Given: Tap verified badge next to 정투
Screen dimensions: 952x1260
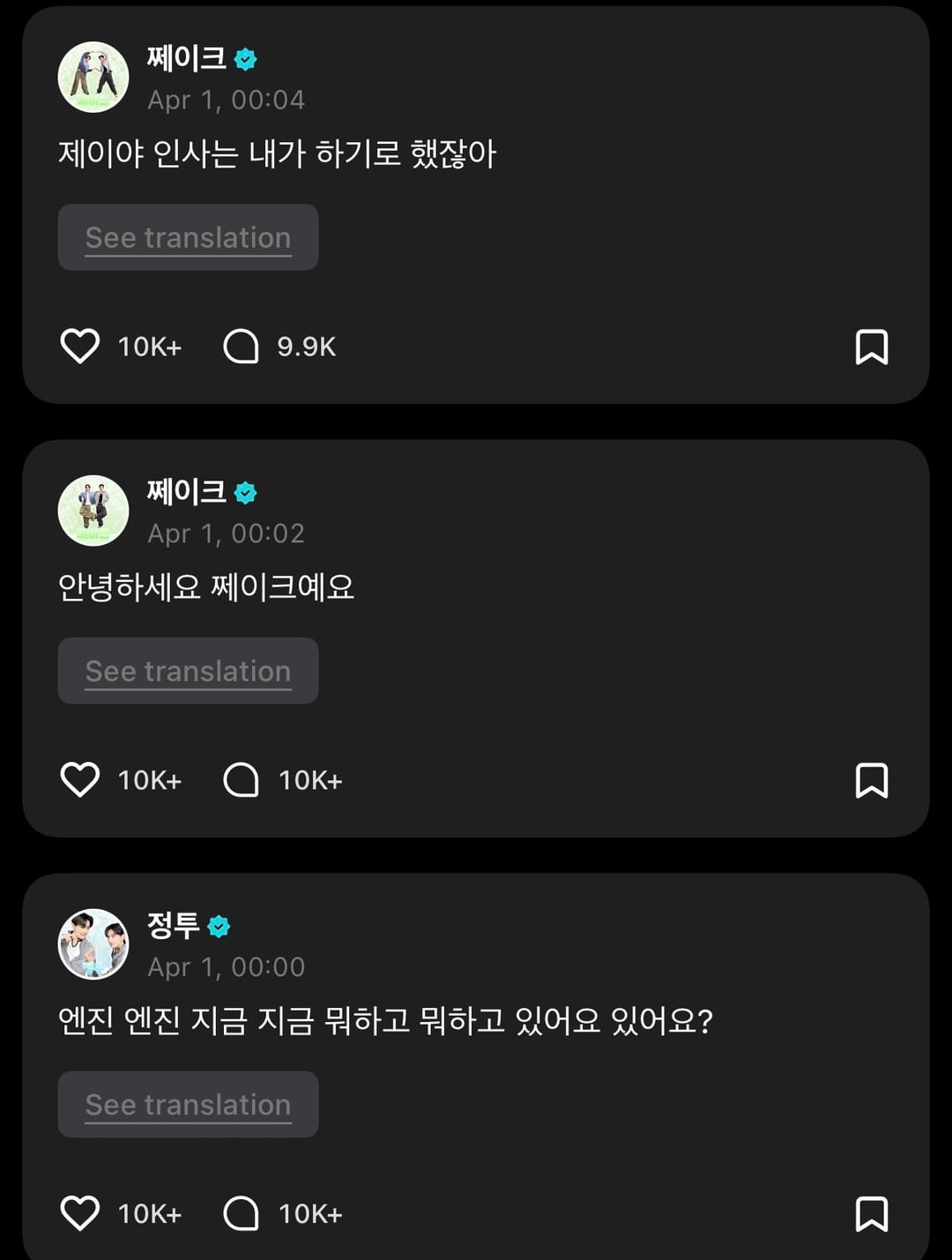Looking at the screenshot, I should (x=219, y=926).
